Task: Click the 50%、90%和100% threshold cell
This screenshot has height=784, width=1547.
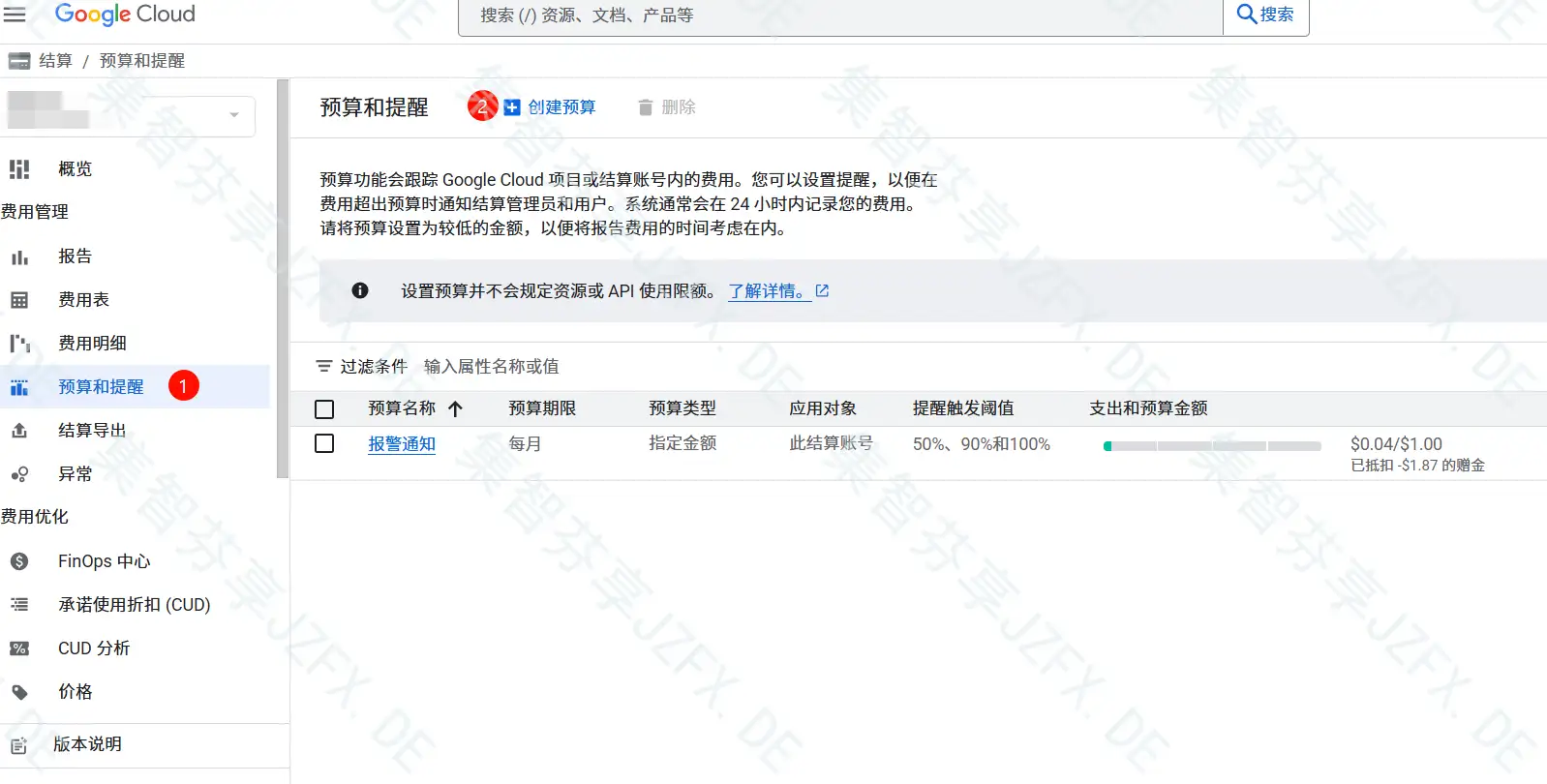Action: coord(982,444)
